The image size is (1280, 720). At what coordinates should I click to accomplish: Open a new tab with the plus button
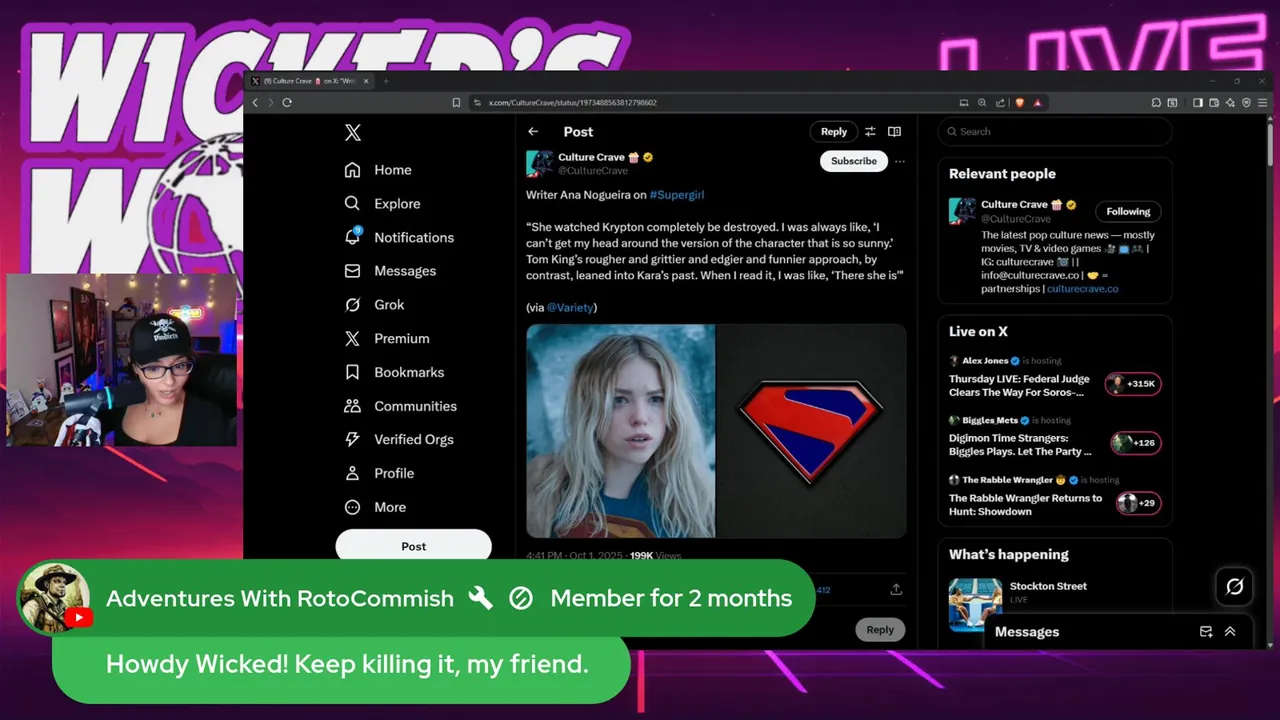click(x=386, y=81)
